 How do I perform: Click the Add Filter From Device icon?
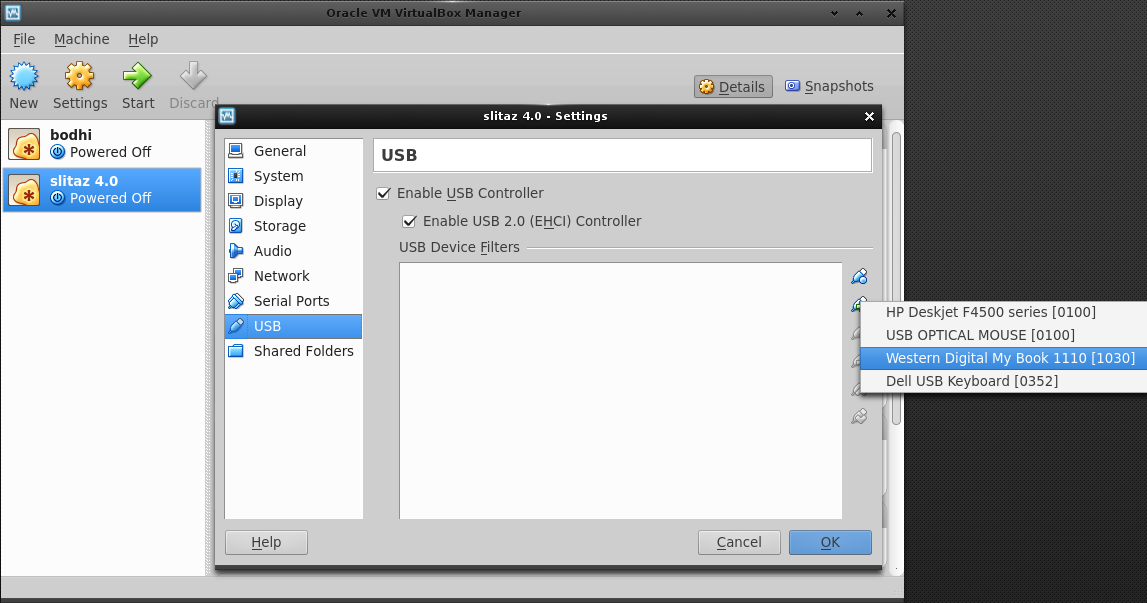859,304
